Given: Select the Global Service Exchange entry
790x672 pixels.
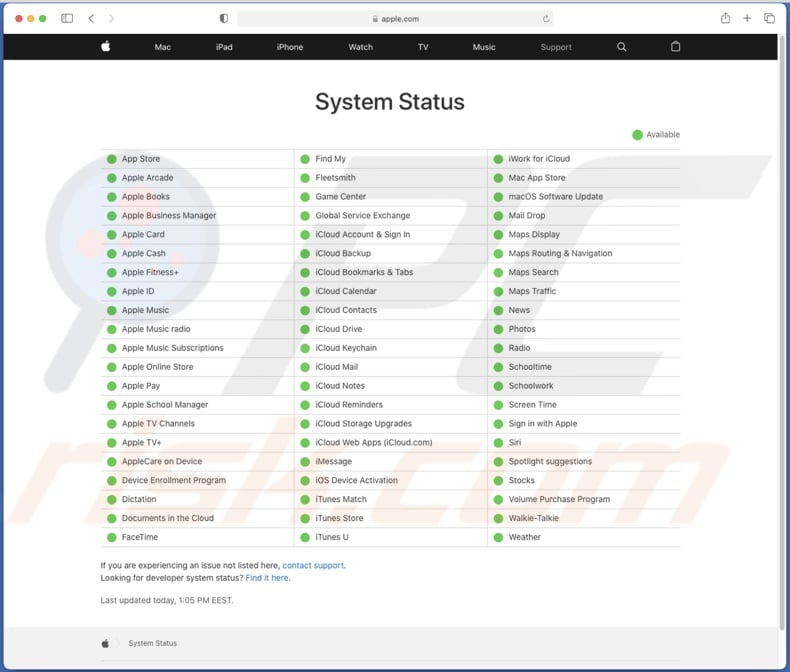Looking at the screenshot, I should pyautogui.click(x=363, y=216).
